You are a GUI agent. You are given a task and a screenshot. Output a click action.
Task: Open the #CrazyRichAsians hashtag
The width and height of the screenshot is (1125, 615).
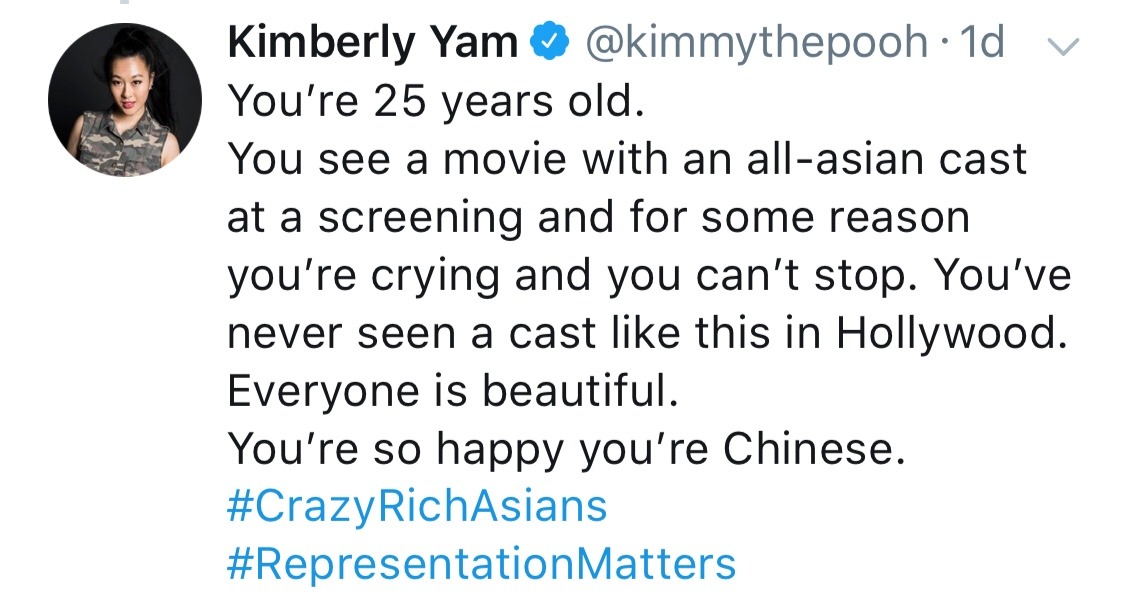pyautogui.click(x=417, y=506)
